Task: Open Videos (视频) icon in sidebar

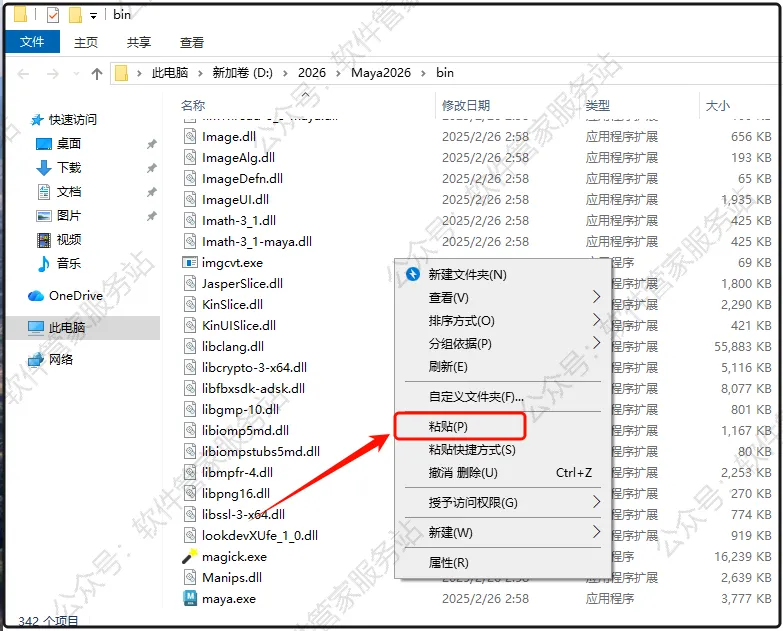Action: coord(44,240)
